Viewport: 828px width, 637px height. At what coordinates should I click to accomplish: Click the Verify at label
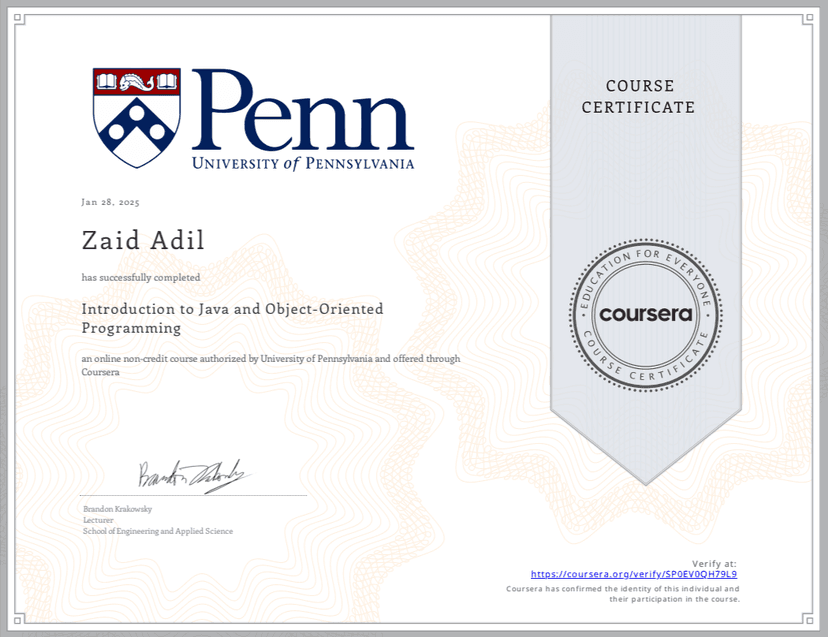(713, 562)
